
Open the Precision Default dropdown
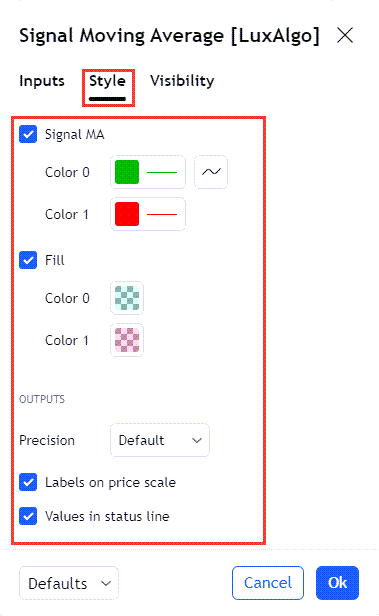160,440
